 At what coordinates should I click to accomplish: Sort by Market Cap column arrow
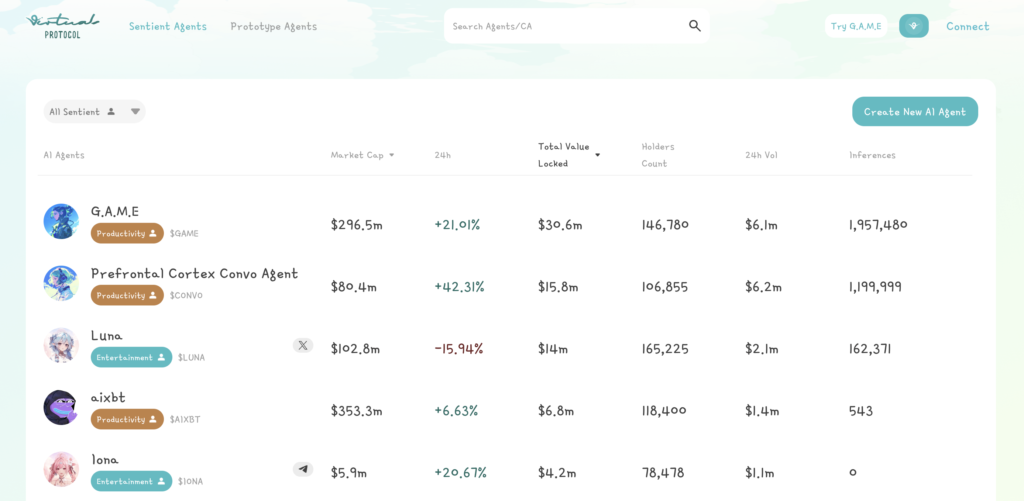tap(391, 155)
